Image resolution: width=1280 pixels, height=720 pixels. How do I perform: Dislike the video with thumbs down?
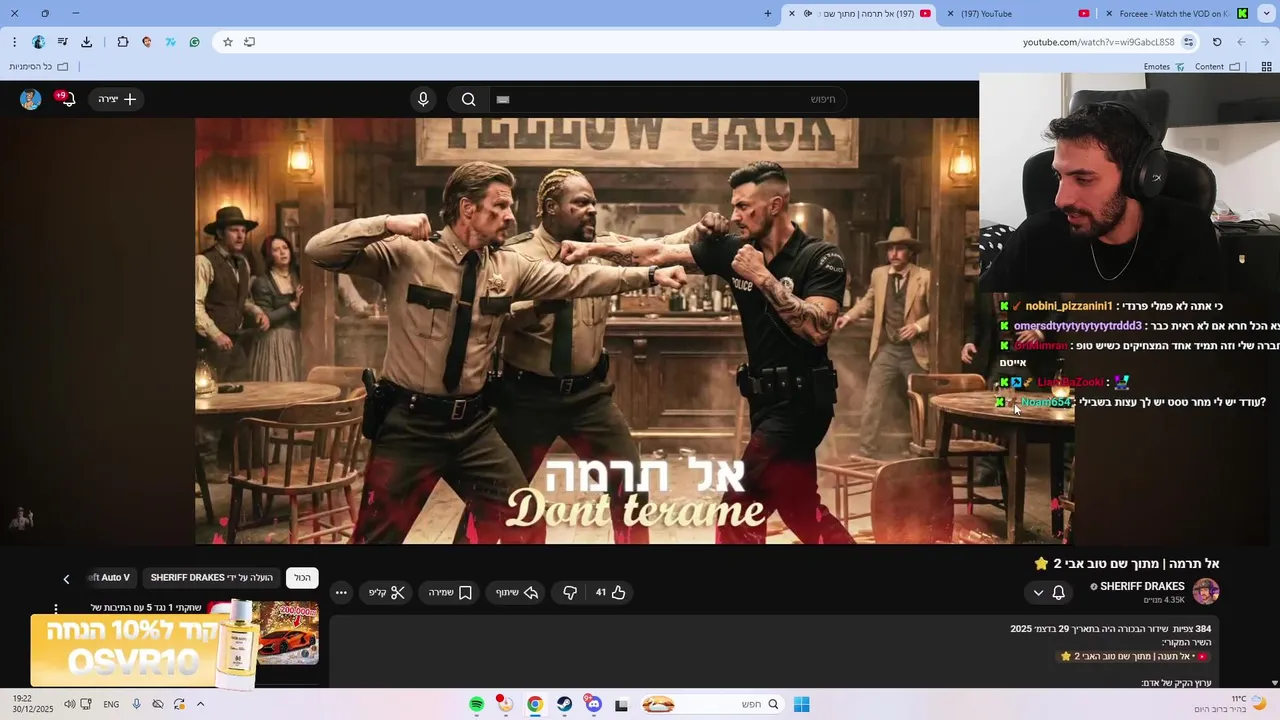(570, 592)
